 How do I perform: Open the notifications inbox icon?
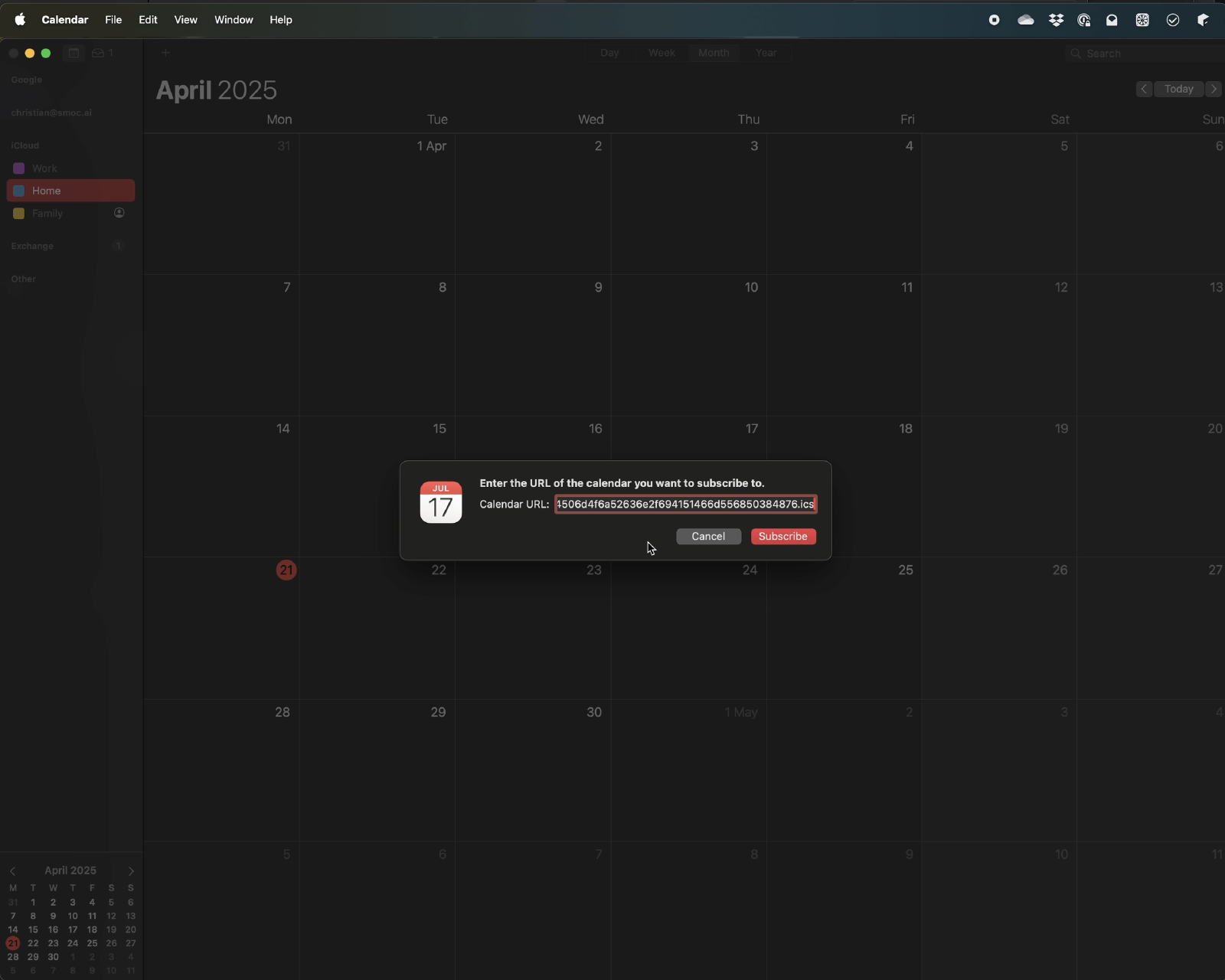pyautogui.click(x=99, y=53)
